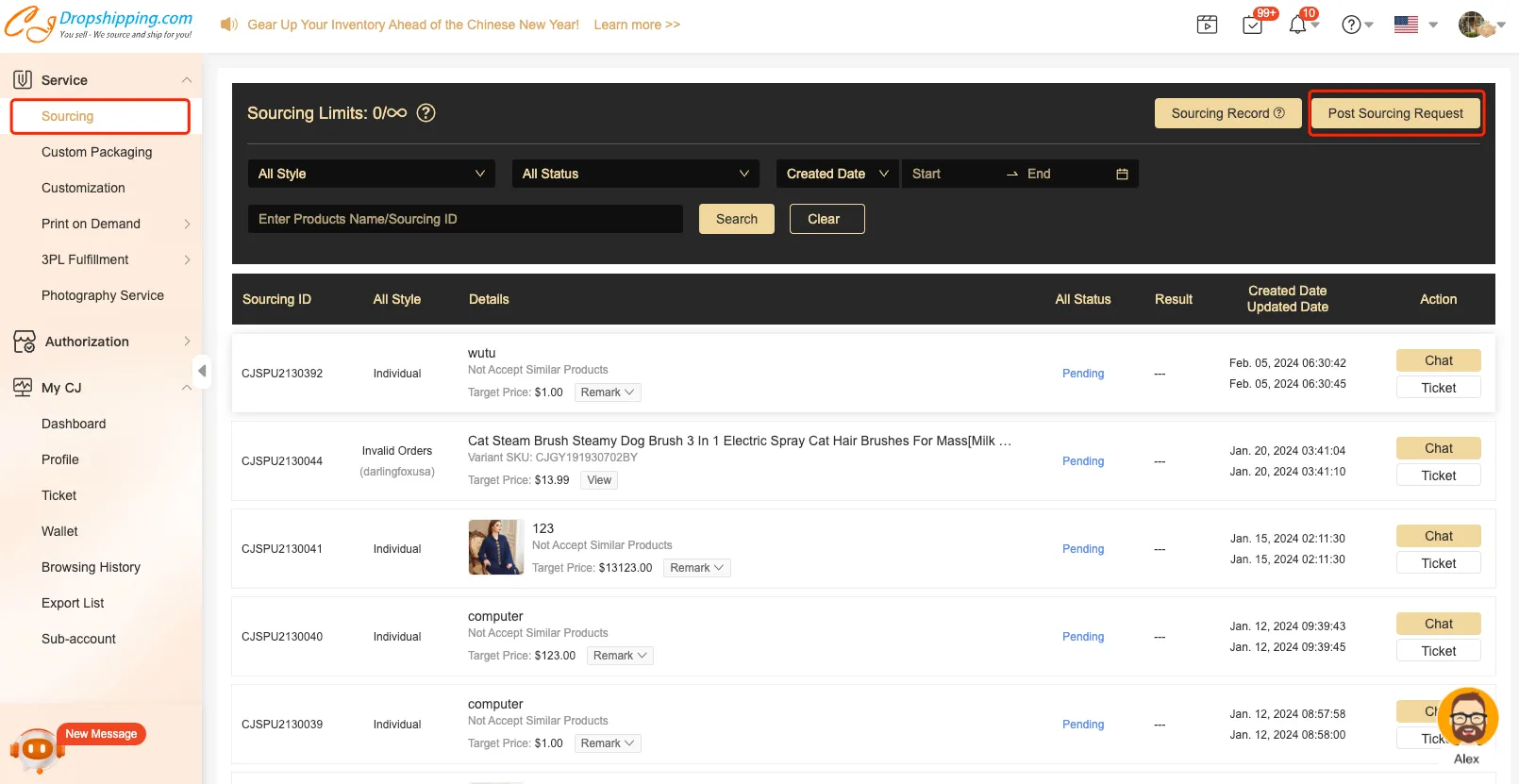Open the notifications bell icon
1519x784 pixels.
(x=1298, y=25)
